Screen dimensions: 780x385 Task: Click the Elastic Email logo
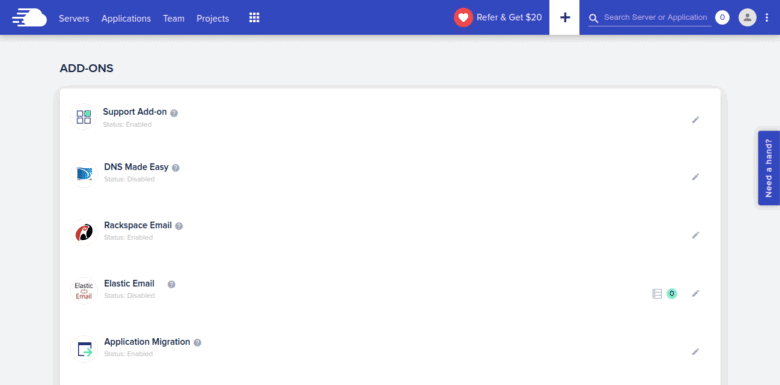(84, 290)
